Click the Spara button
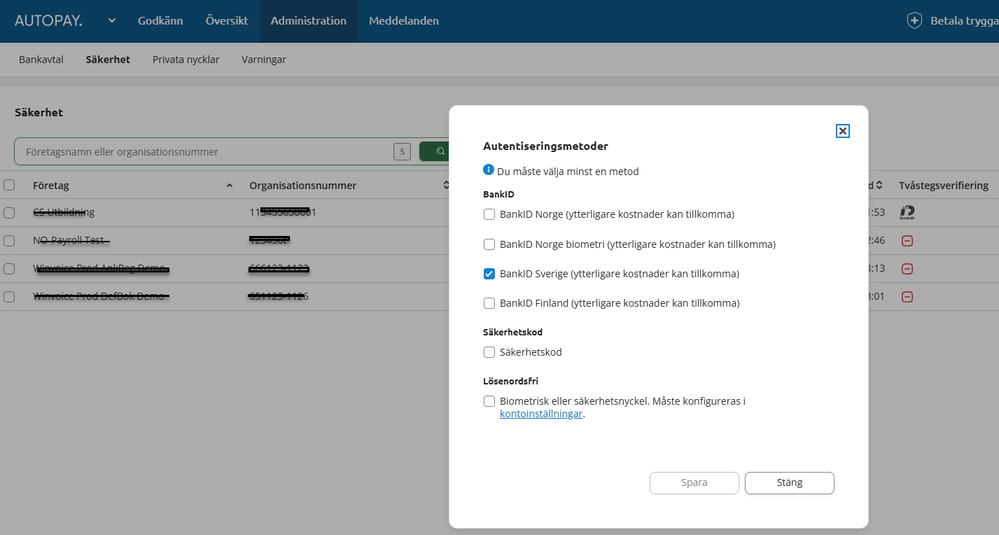999x535 pixels. (694, 483)
